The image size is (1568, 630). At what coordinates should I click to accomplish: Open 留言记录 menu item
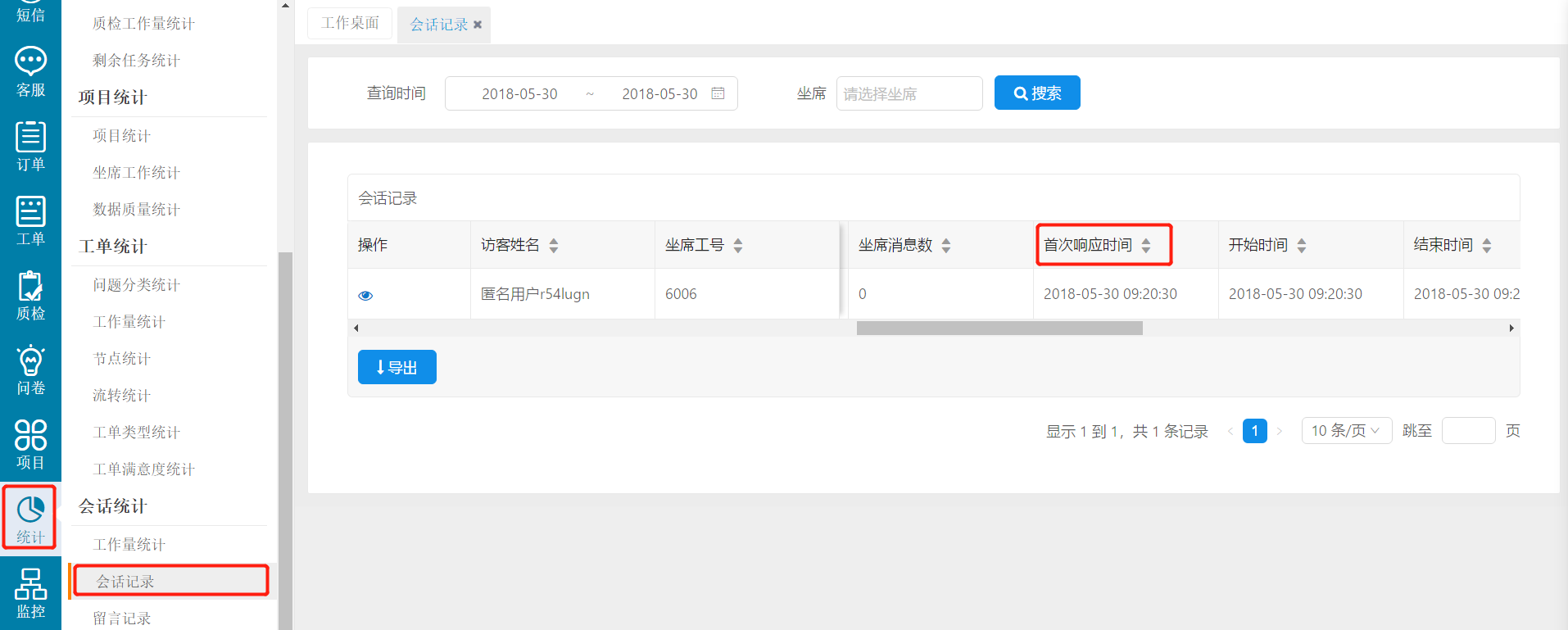tap(121, 619)
